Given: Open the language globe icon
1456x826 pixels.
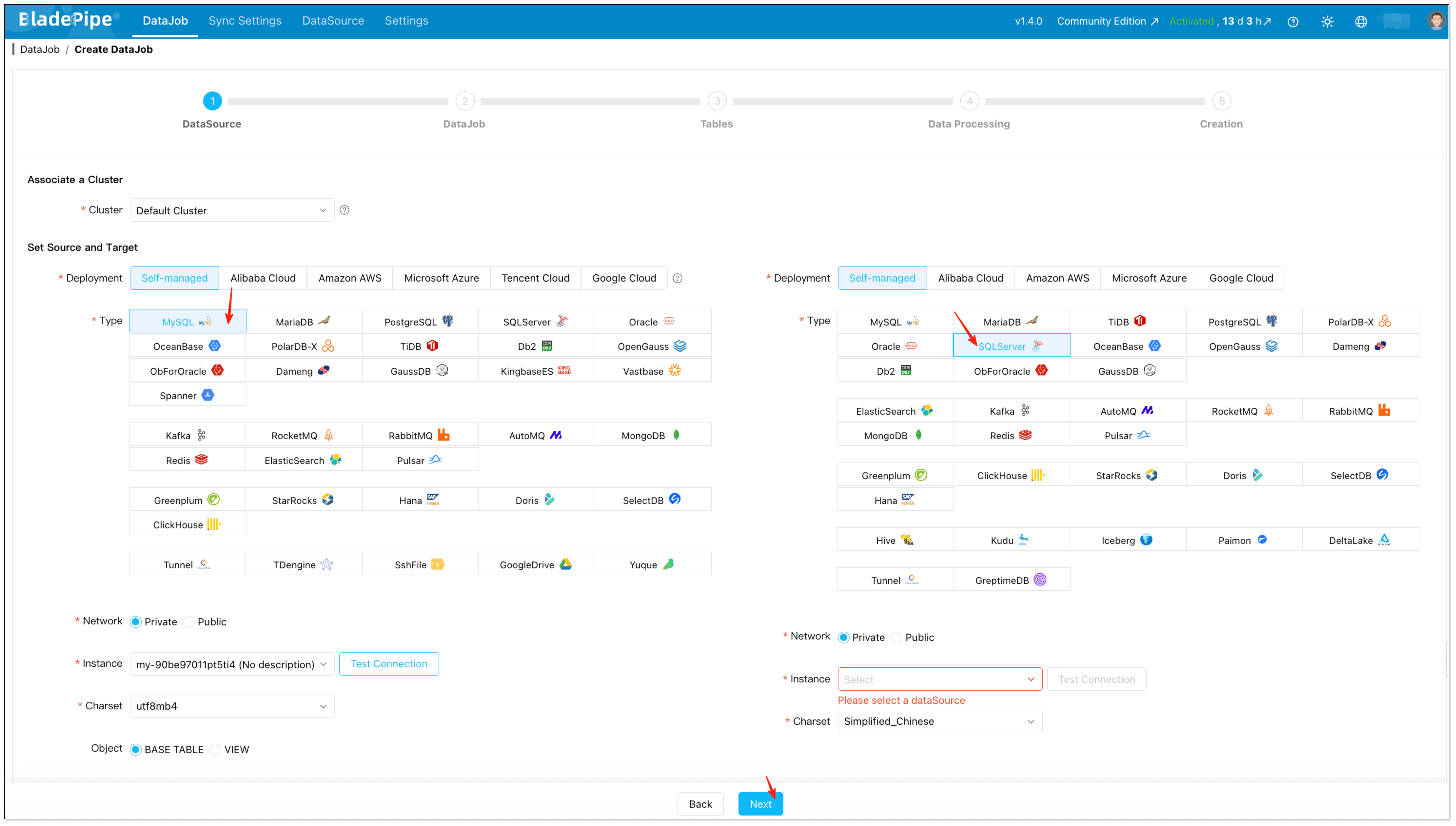Looking at the screenshot, I should point(1361,21).
